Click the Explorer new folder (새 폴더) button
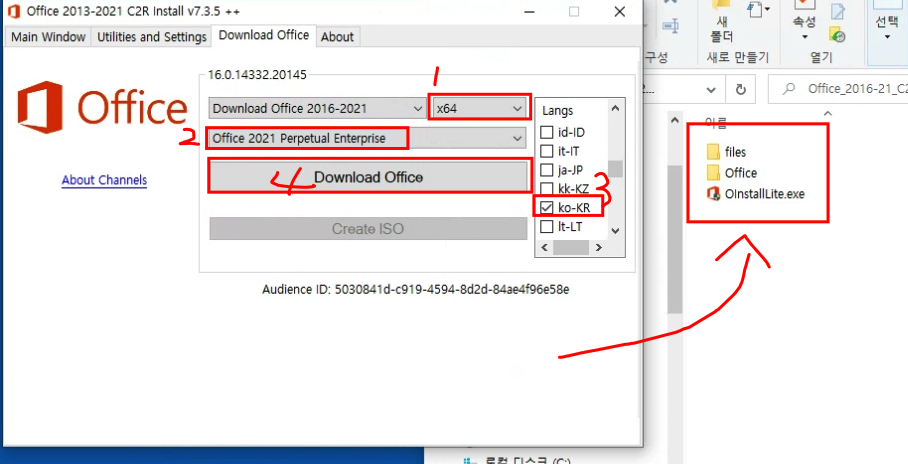This screenshot has height=464, width=908. point(722,22)
